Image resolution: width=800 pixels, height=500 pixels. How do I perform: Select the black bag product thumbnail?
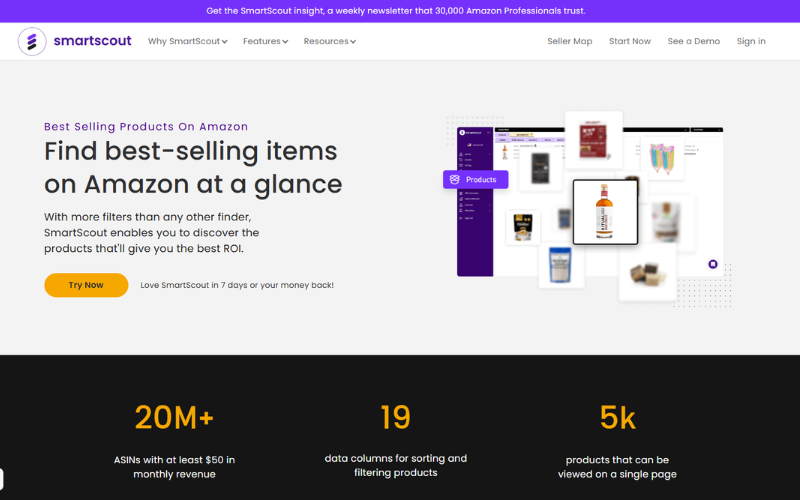point(540,168)
